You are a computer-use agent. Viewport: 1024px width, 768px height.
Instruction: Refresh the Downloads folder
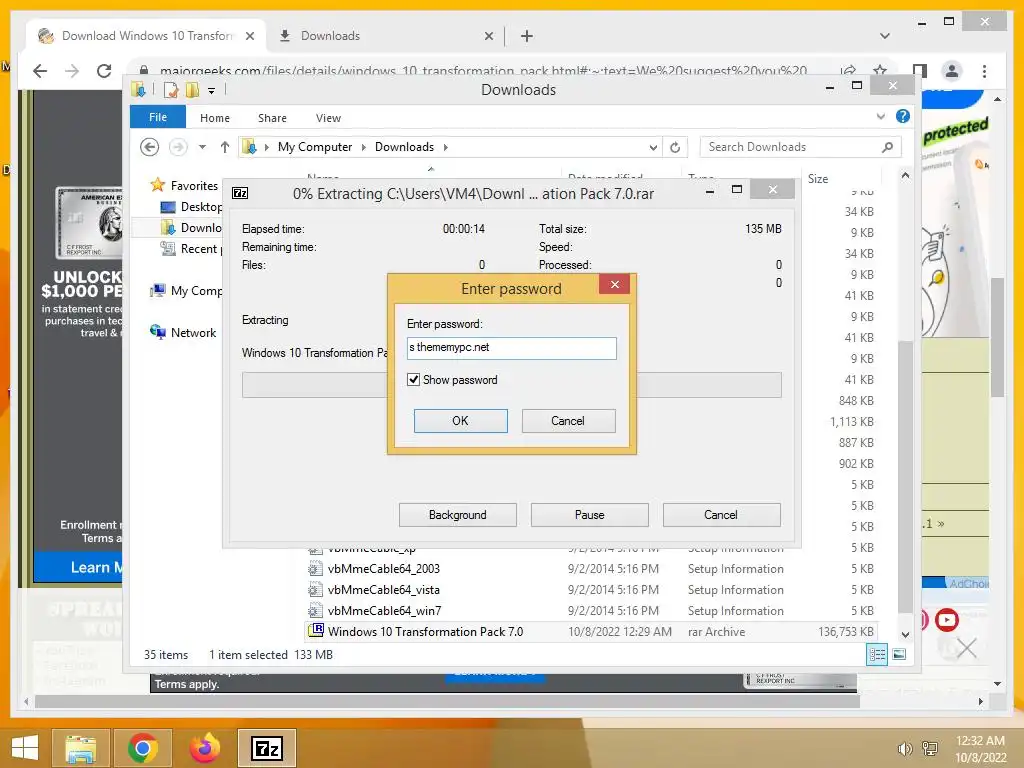[675, 148]
